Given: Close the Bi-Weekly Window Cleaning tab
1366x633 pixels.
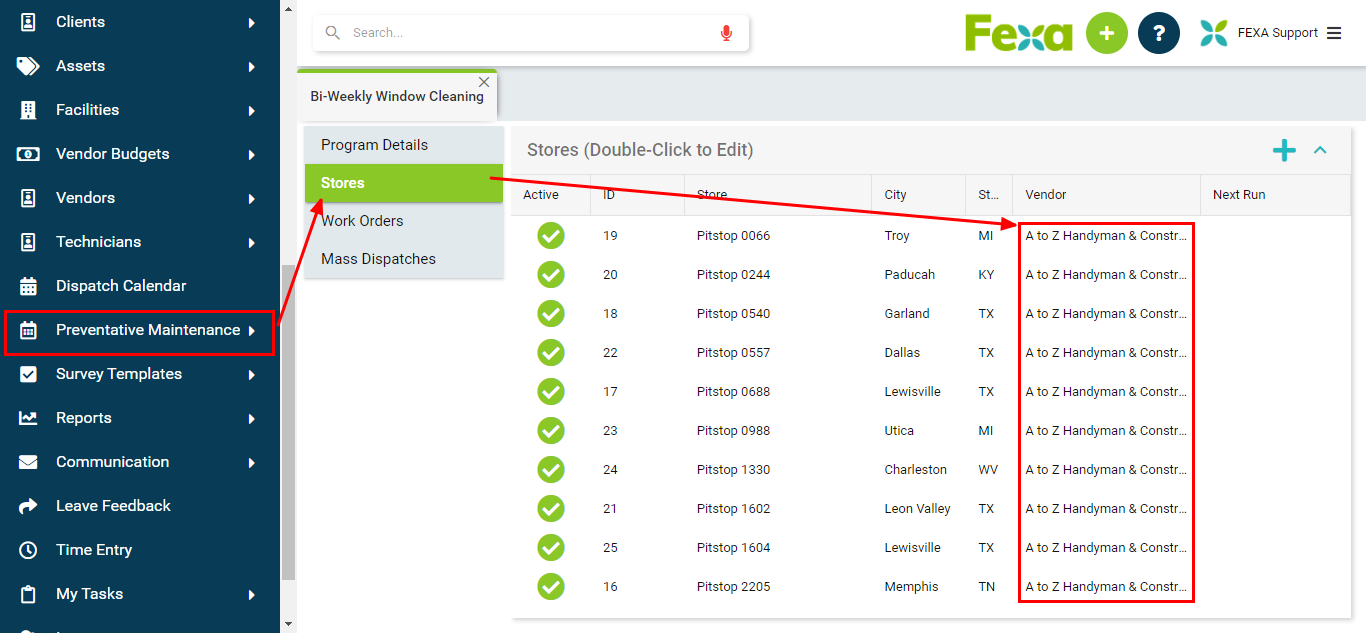Looking at the screenshot, I should click(484, 82).
